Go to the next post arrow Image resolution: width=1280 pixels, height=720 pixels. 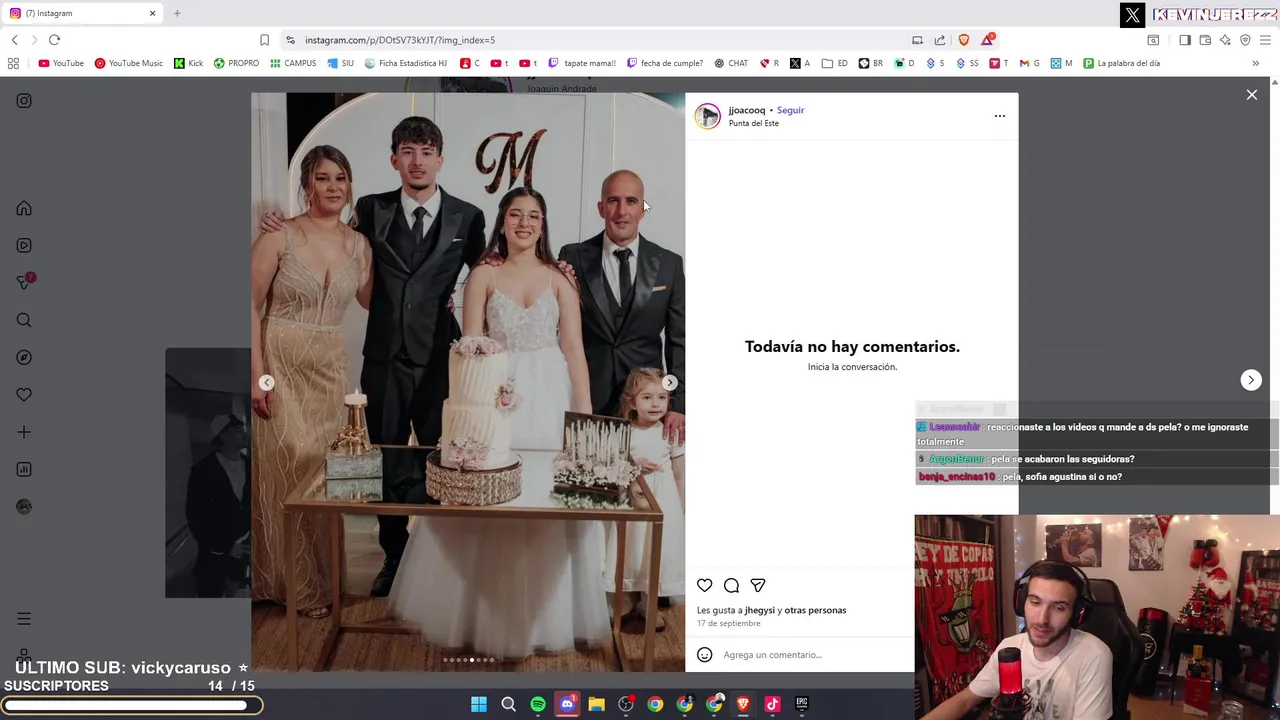(1250, 380)
